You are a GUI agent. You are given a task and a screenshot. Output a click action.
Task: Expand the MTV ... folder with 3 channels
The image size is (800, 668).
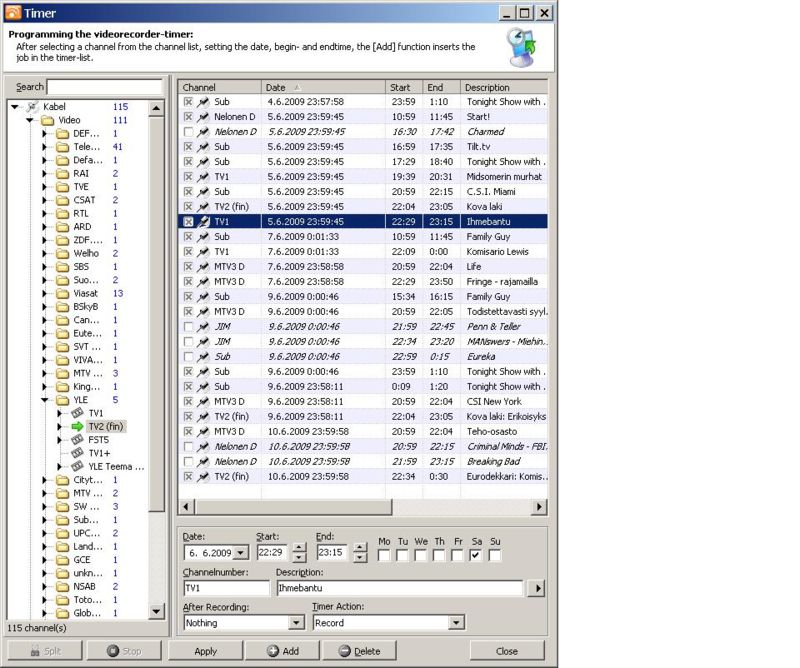click(45, 374)
